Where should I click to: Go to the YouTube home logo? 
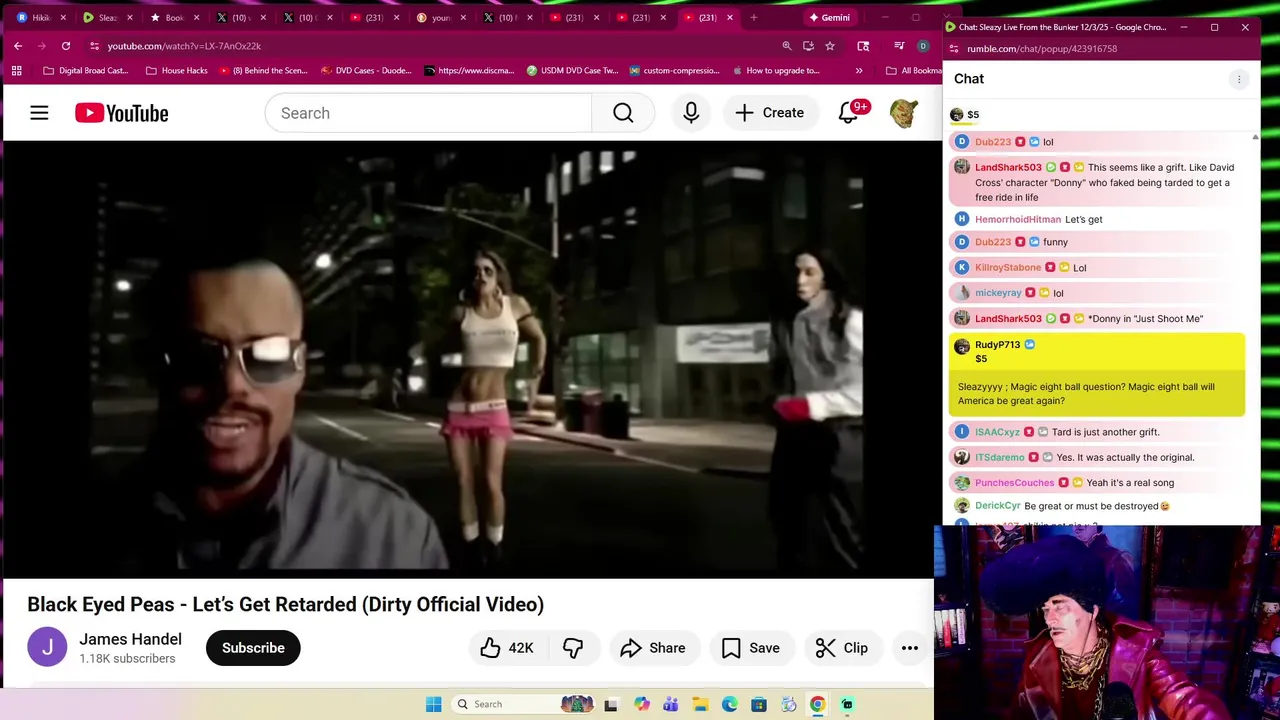pos(121,113)
